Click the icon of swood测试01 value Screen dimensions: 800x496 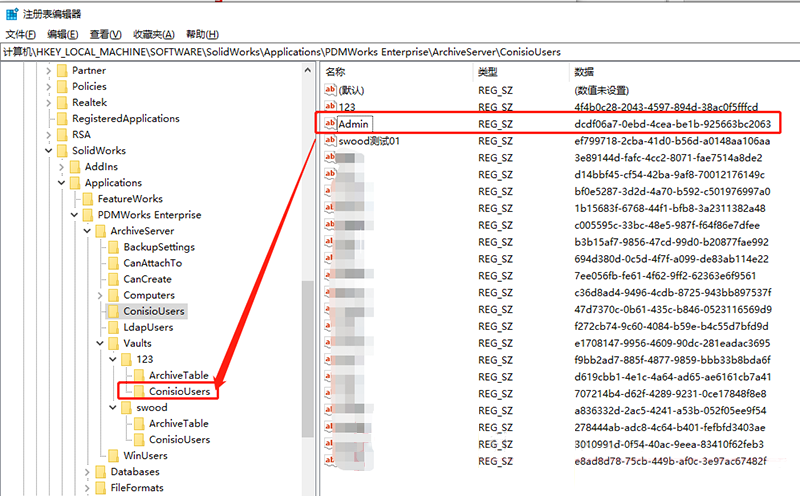(x=330, y=141)
